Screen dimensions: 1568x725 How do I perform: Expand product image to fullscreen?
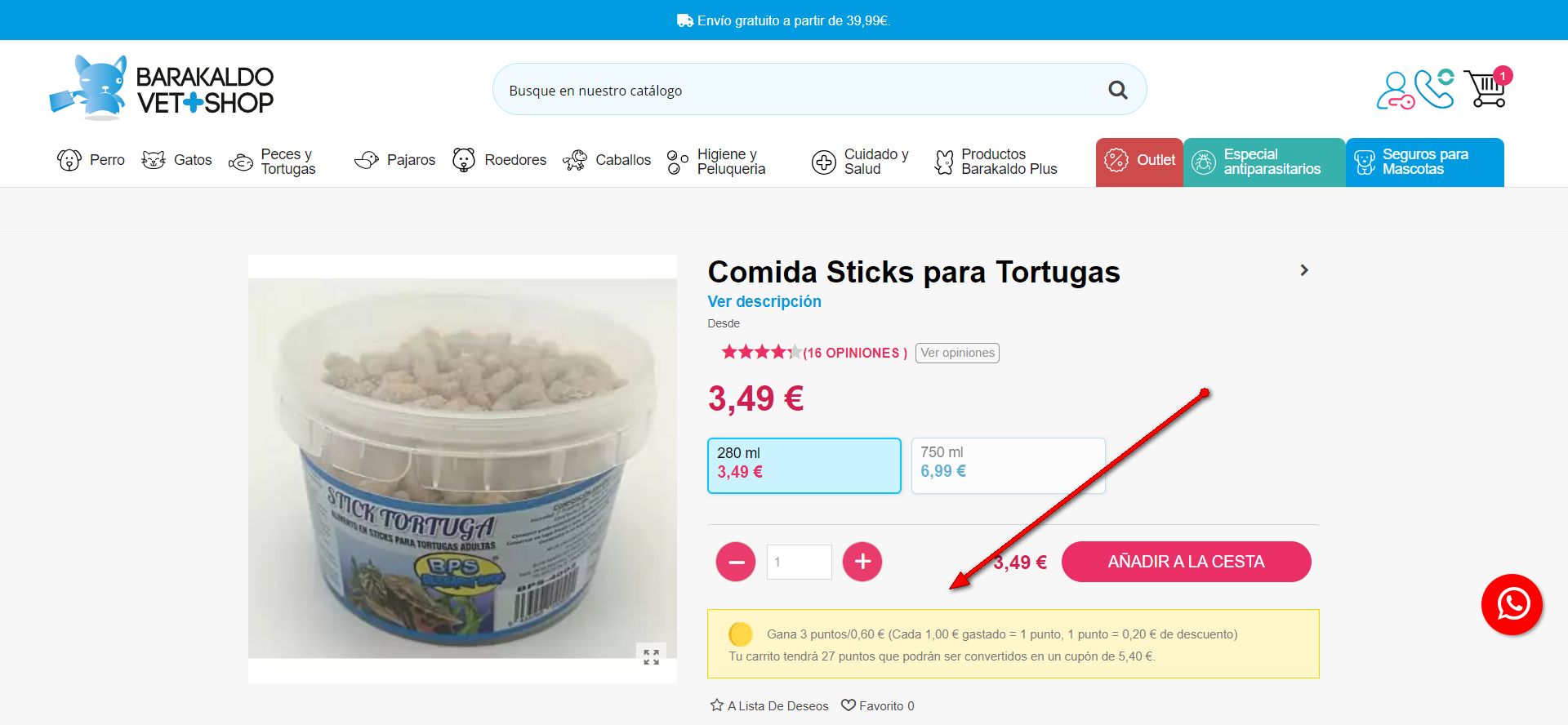(651, 657)
